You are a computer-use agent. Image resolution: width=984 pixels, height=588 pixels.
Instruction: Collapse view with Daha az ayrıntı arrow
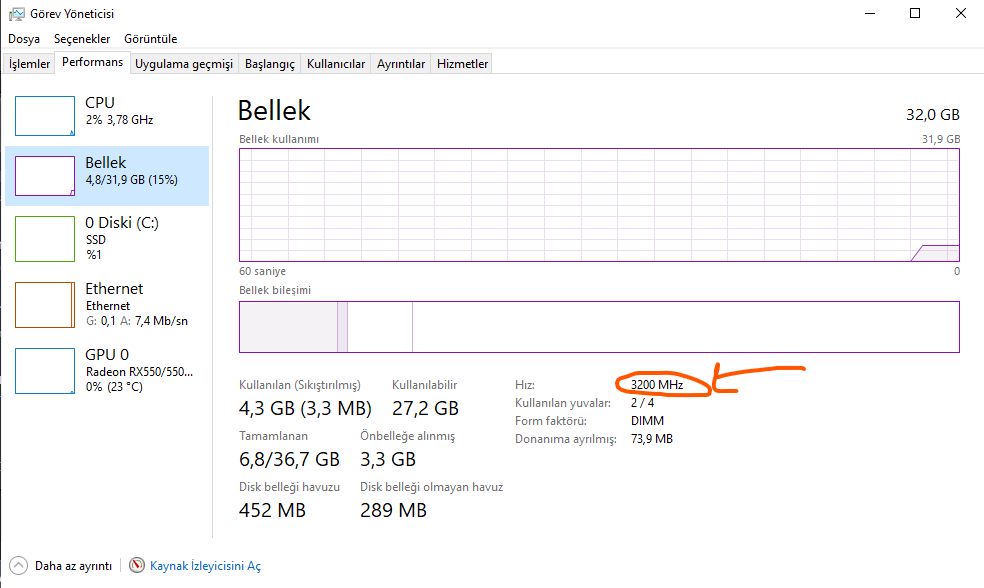[x=19, y=565]
